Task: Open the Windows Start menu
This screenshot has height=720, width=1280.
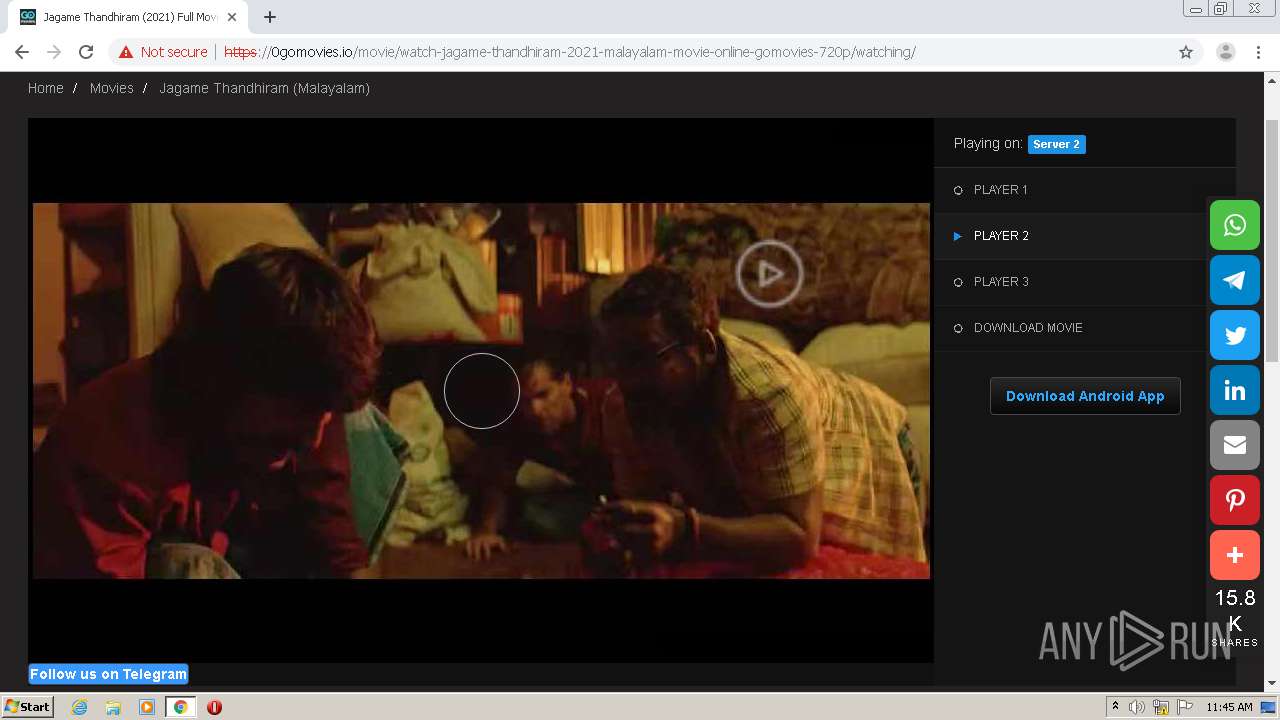Action: point(28,706)
